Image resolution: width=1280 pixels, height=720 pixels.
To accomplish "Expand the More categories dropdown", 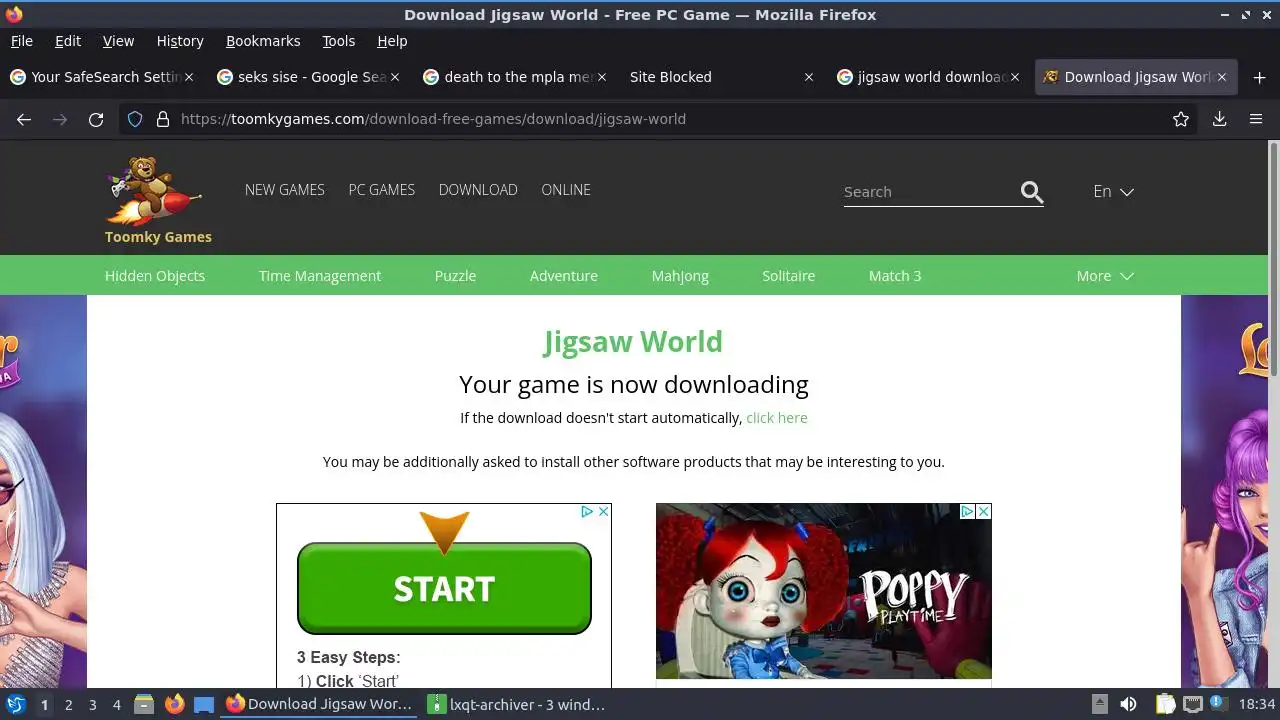I will click(1105, 276).
